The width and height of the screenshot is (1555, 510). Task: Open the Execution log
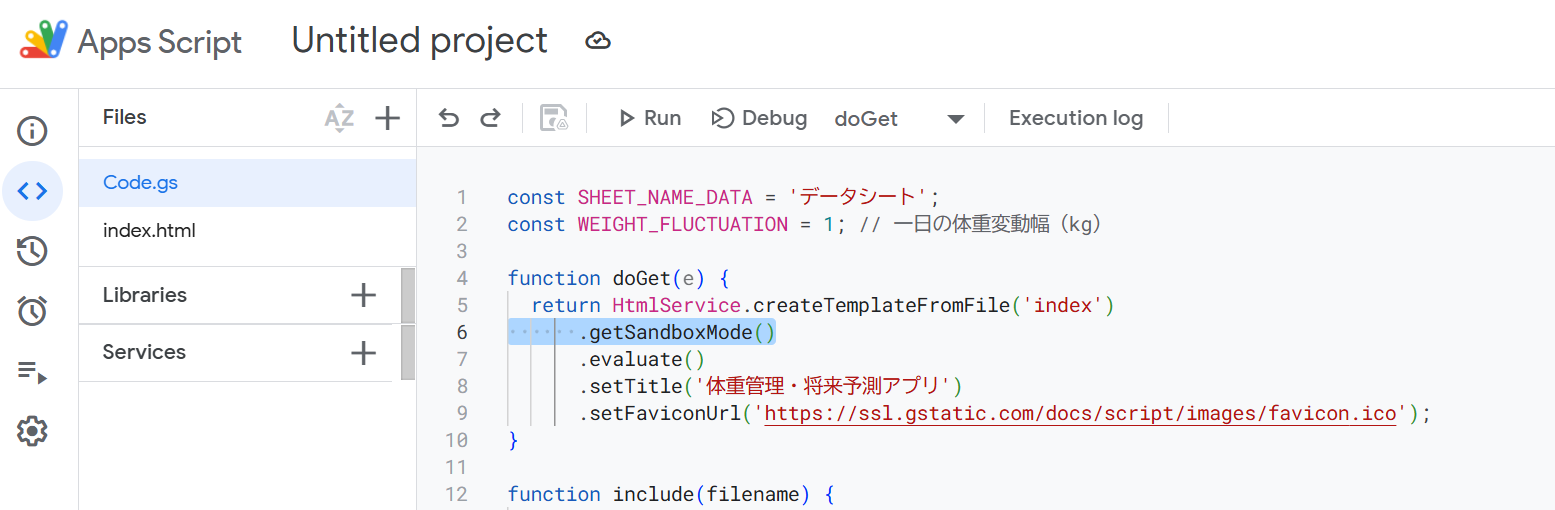(1076, 118)
